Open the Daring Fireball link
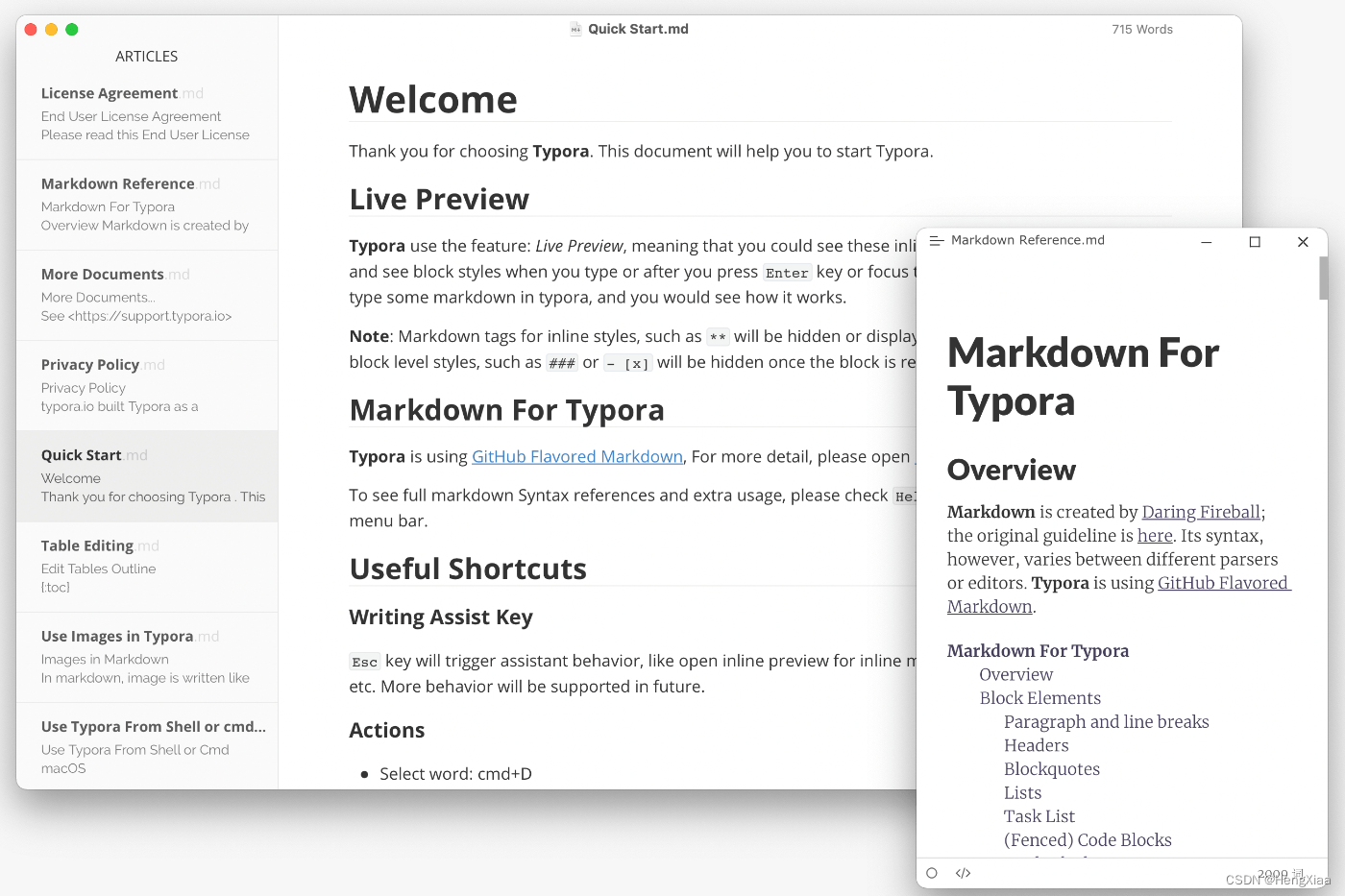This screenshot has height=896, width=1345. pyautogui.click(x=1201, y=512)
